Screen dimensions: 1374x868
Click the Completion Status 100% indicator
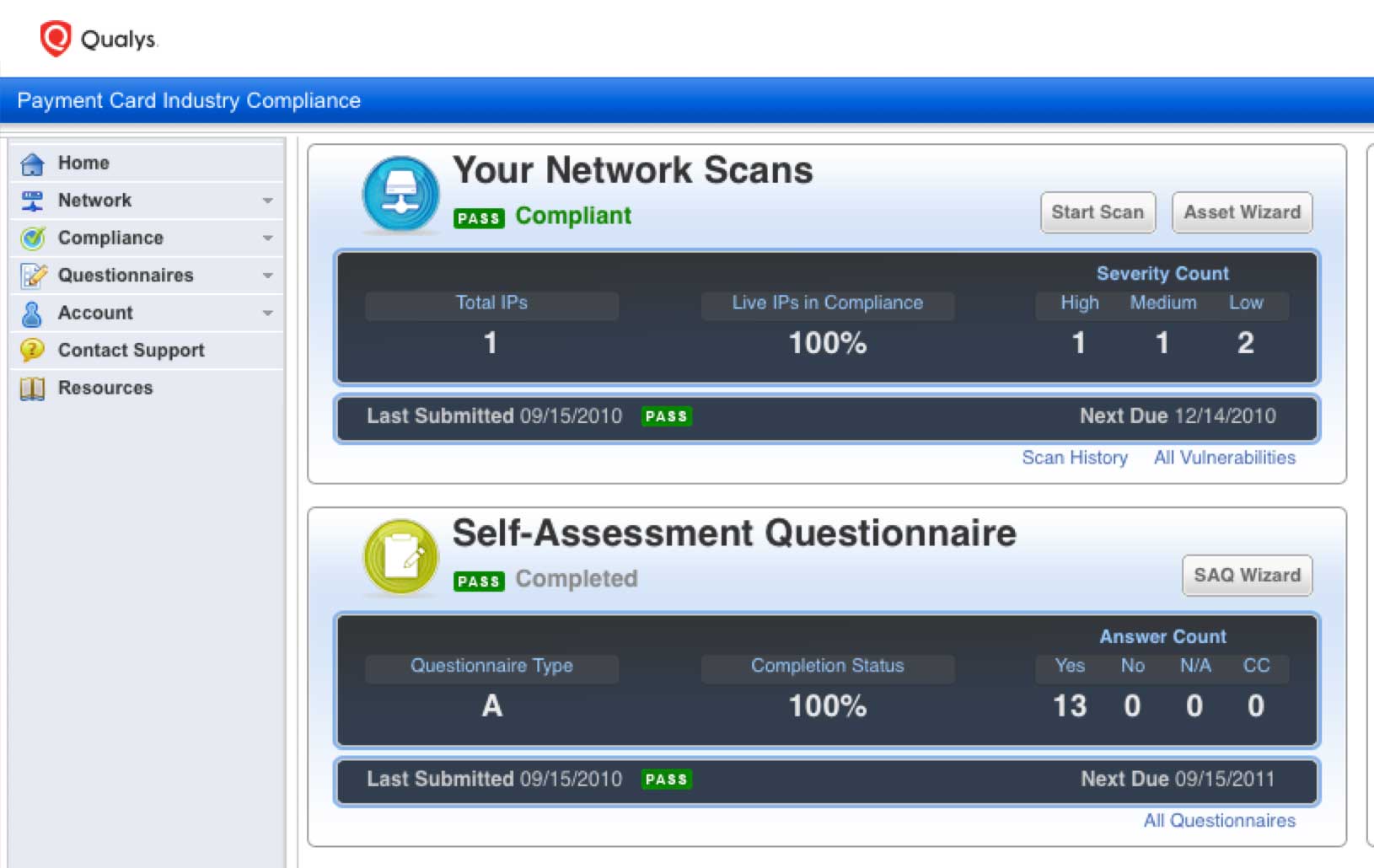(x=827, y=706)
